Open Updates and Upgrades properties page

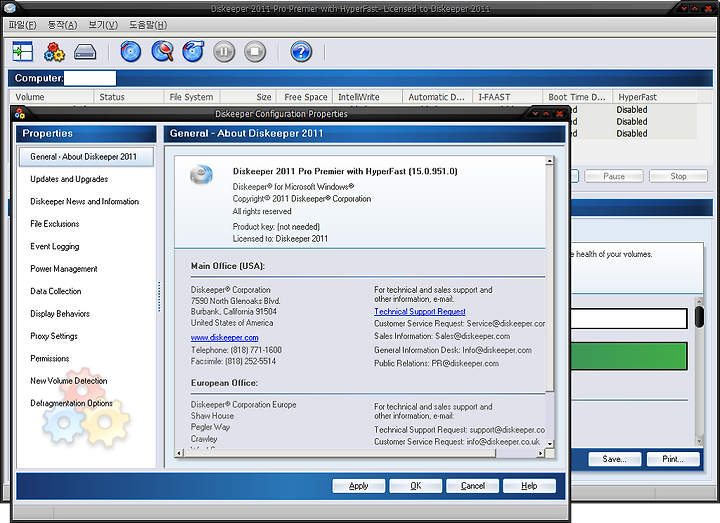69,179
